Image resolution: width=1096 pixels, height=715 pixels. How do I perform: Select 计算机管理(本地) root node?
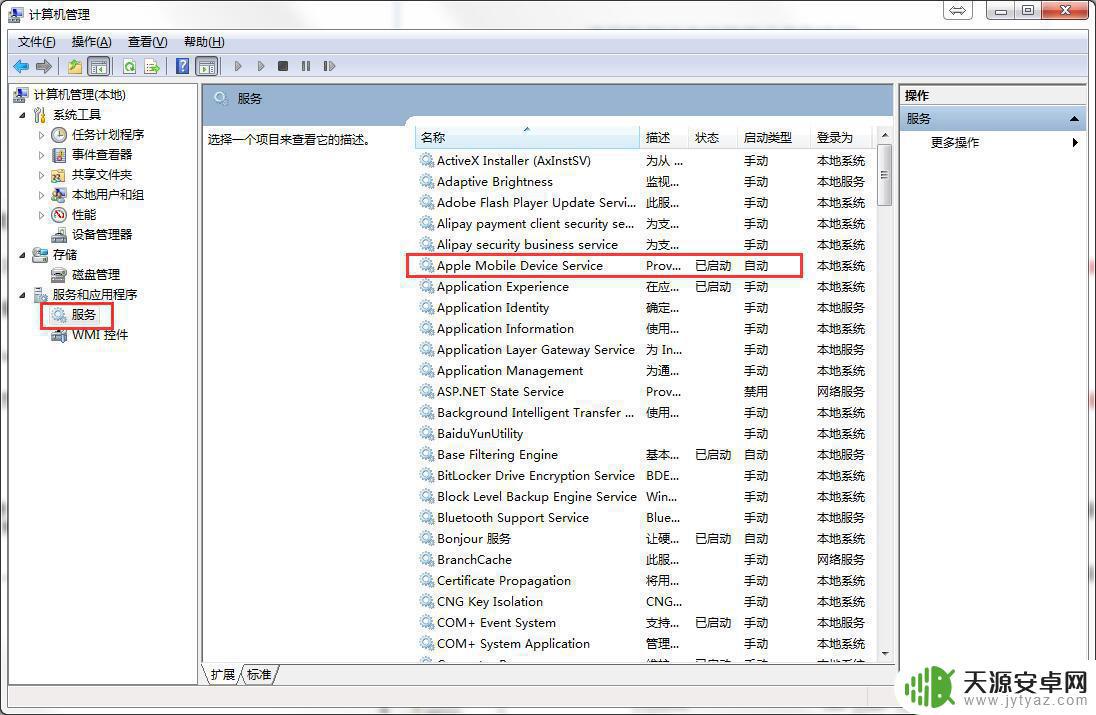point(80,94)
